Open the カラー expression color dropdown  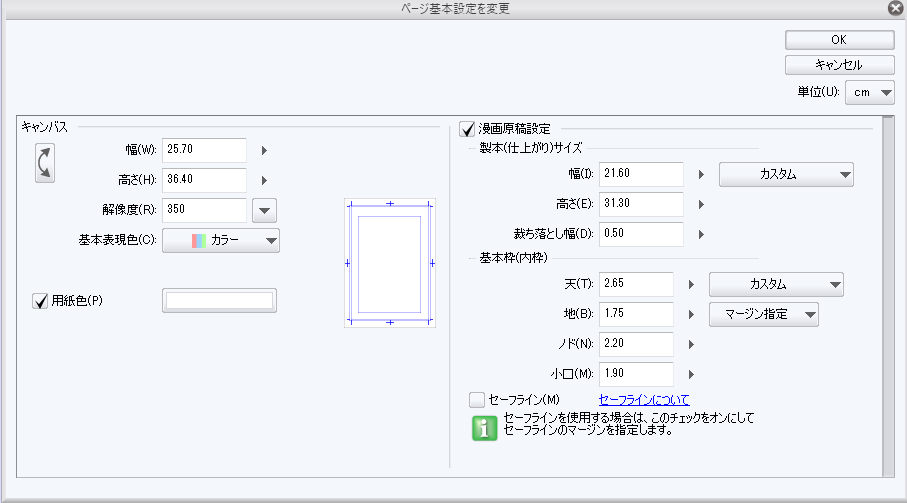point(220,240)
